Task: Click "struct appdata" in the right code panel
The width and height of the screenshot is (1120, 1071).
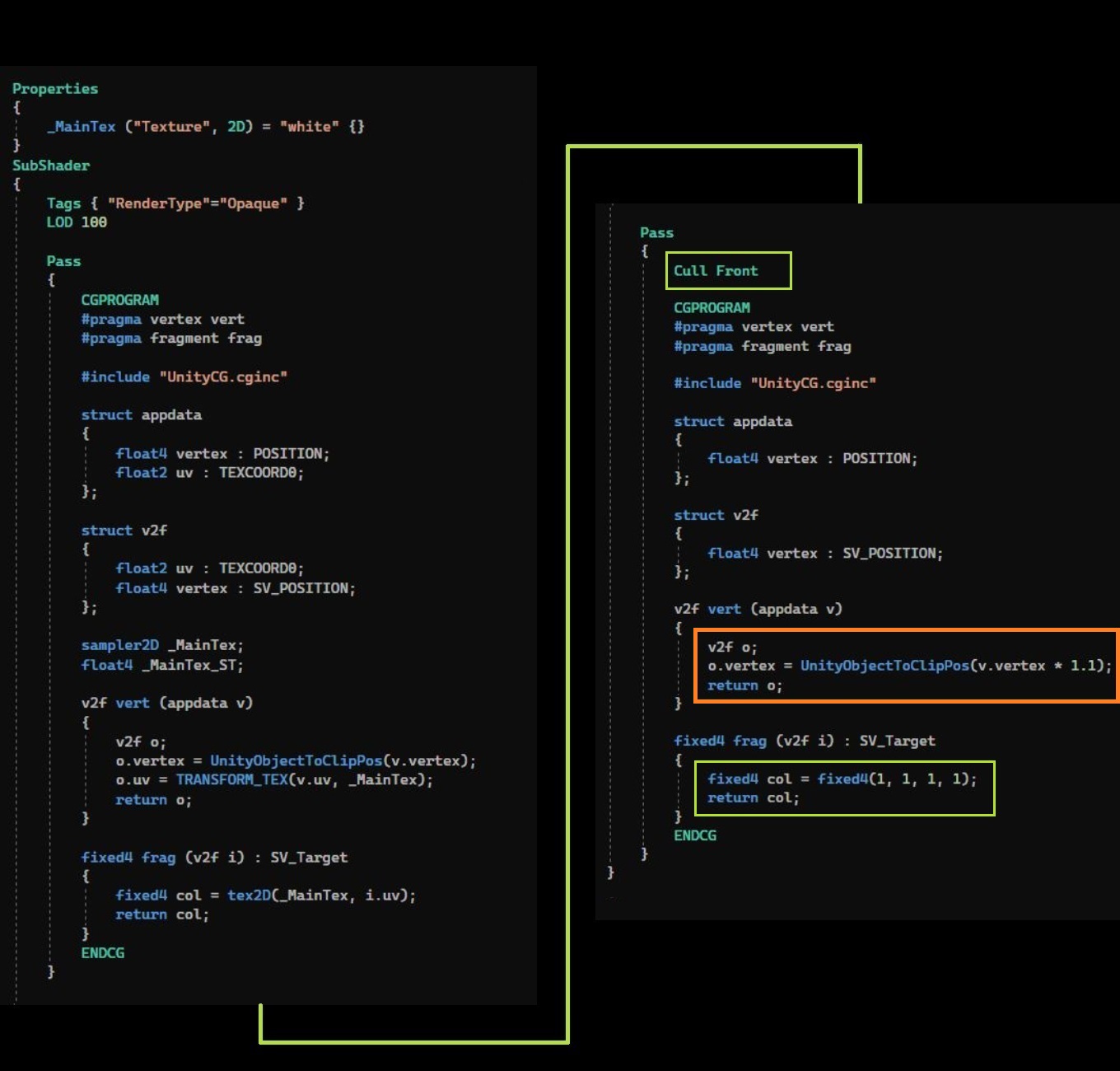Action: tap(733, 421)
